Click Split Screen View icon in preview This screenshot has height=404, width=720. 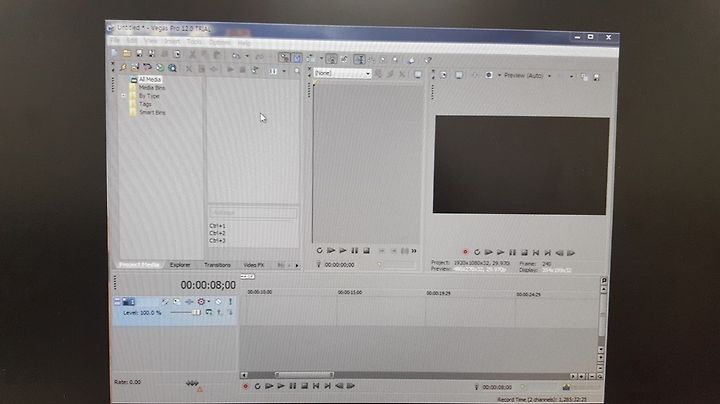tap(489, 75)
